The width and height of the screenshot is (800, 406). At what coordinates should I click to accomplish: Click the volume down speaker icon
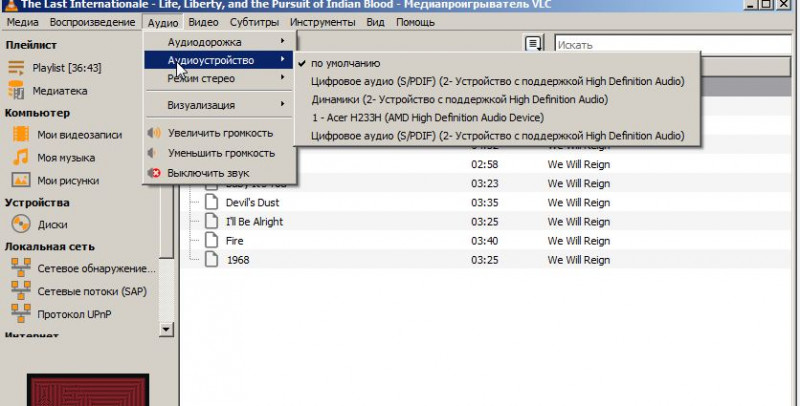coord(152,153)
